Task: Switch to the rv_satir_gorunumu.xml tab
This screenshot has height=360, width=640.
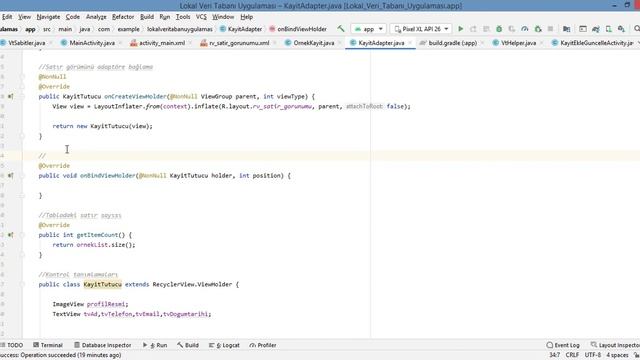Action: 235,43
